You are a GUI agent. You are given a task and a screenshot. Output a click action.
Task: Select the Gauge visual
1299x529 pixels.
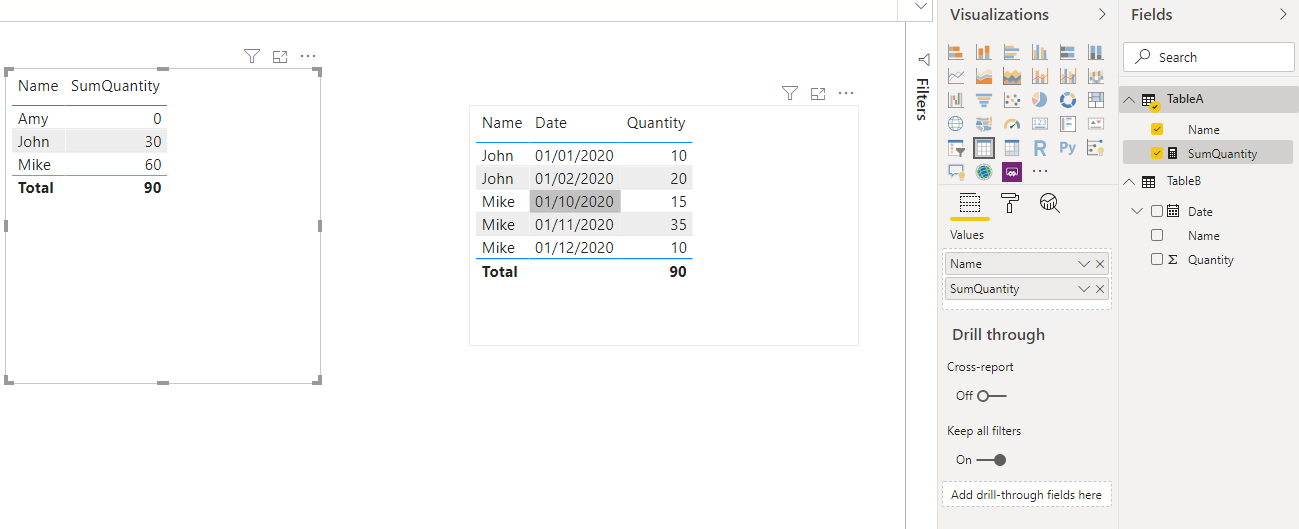click(1011, 124)
